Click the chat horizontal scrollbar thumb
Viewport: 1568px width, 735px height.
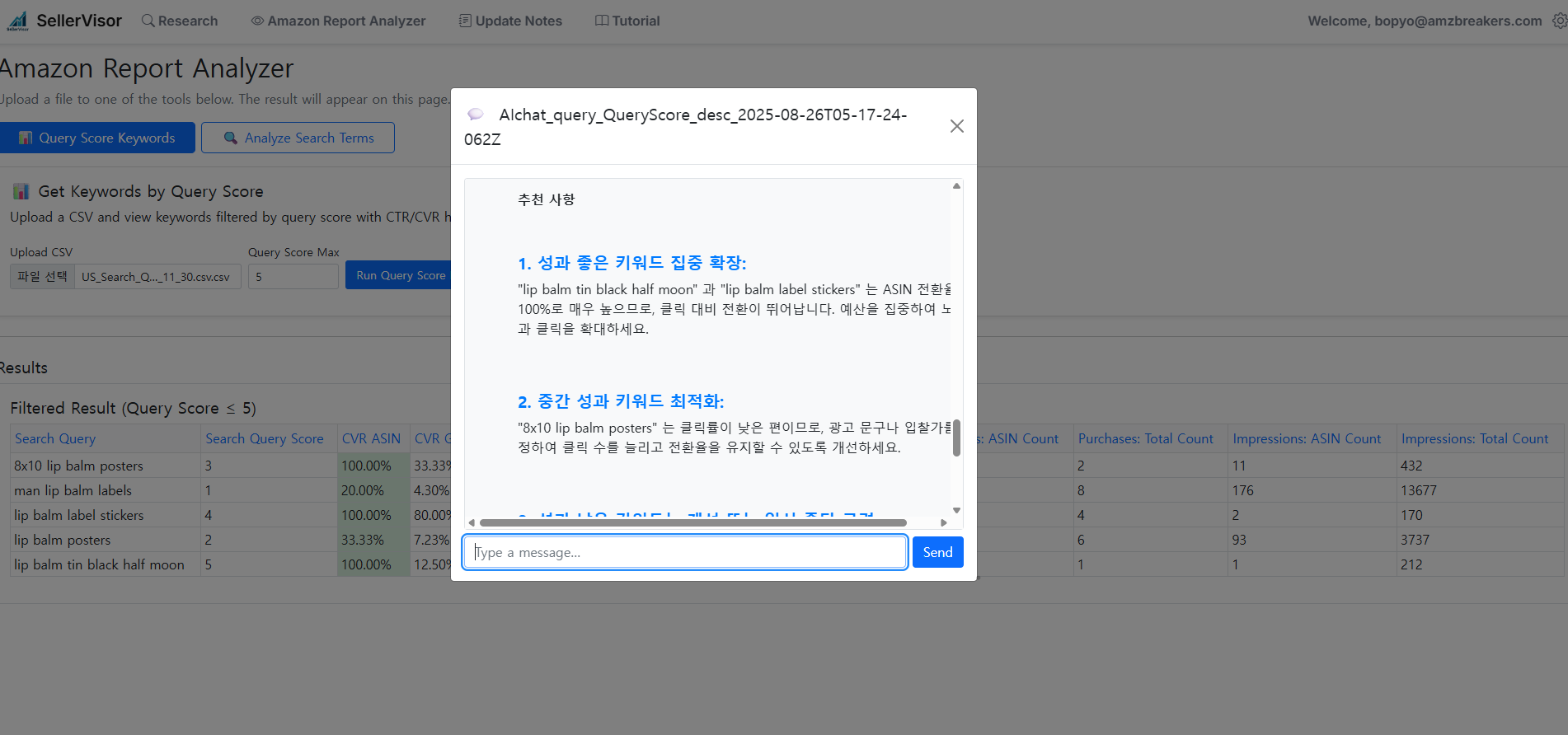(692, 522)
